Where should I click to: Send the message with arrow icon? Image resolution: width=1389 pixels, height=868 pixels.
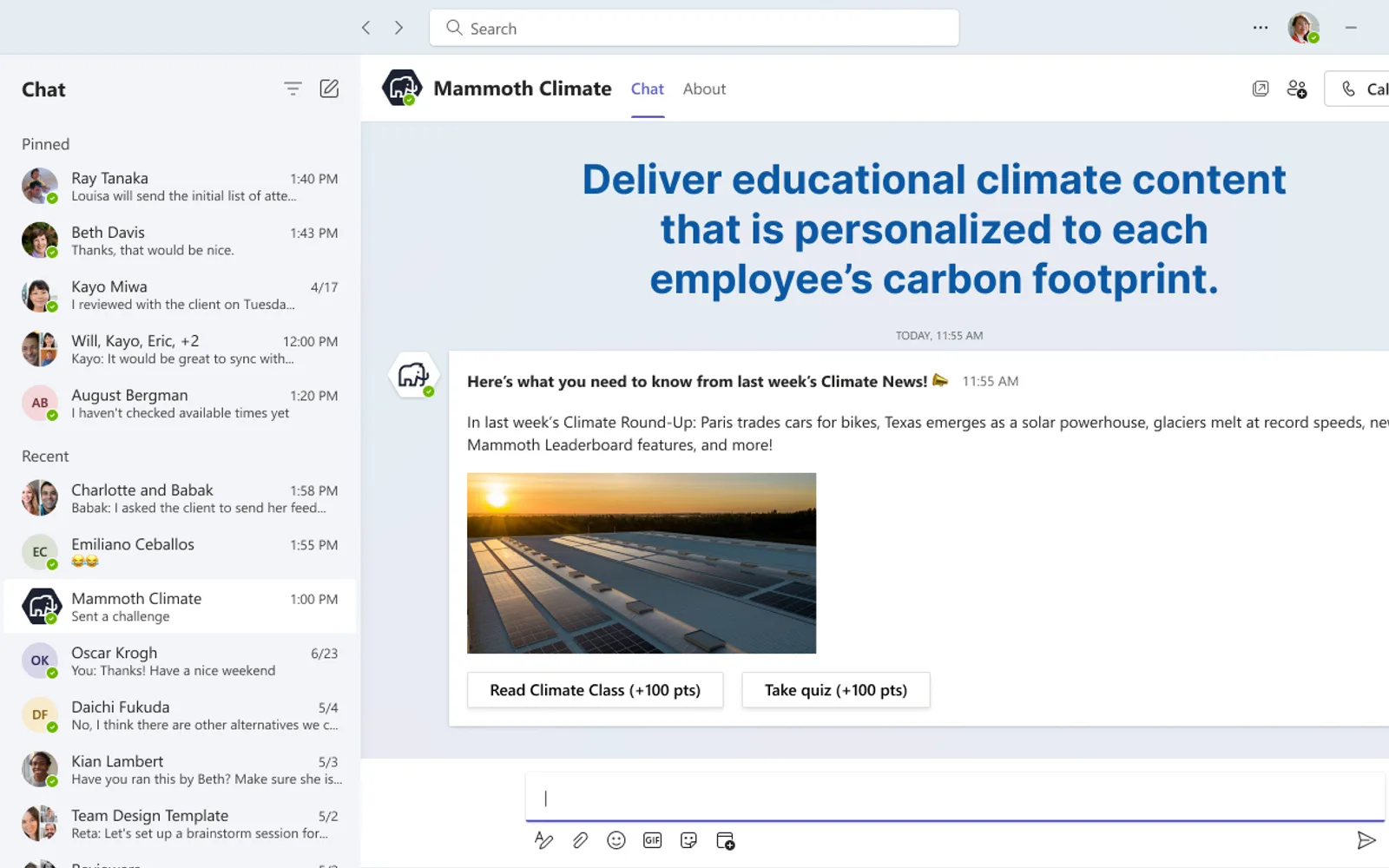[x=1366, y=840]
